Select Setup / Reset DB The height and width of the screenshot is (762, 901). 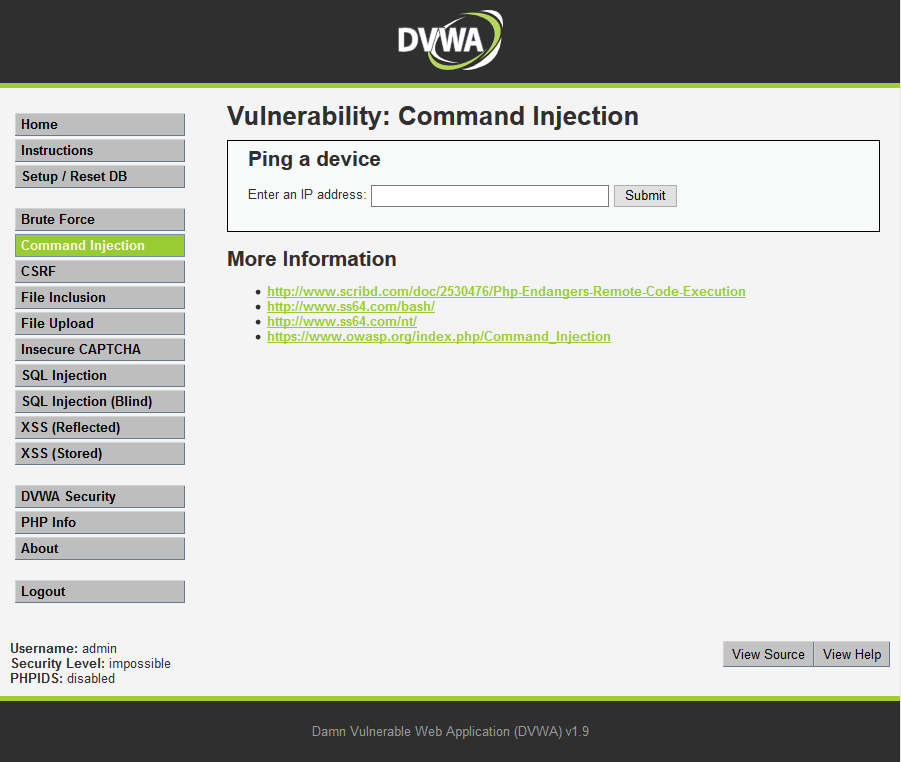coord(99,176)
